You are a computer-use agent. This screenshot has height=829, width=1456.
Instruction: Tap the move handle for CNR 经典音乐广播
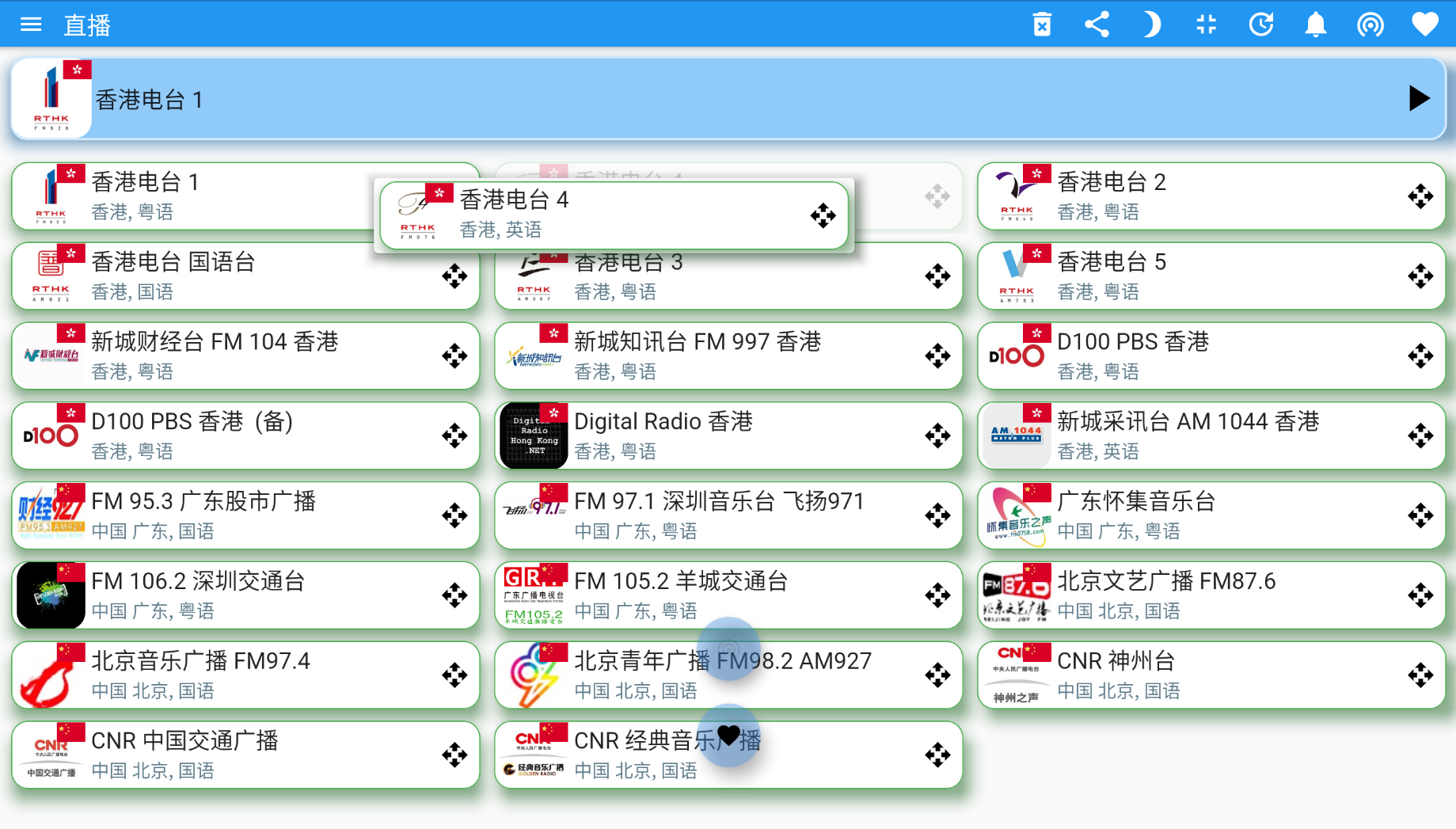(x=937, y=755)
